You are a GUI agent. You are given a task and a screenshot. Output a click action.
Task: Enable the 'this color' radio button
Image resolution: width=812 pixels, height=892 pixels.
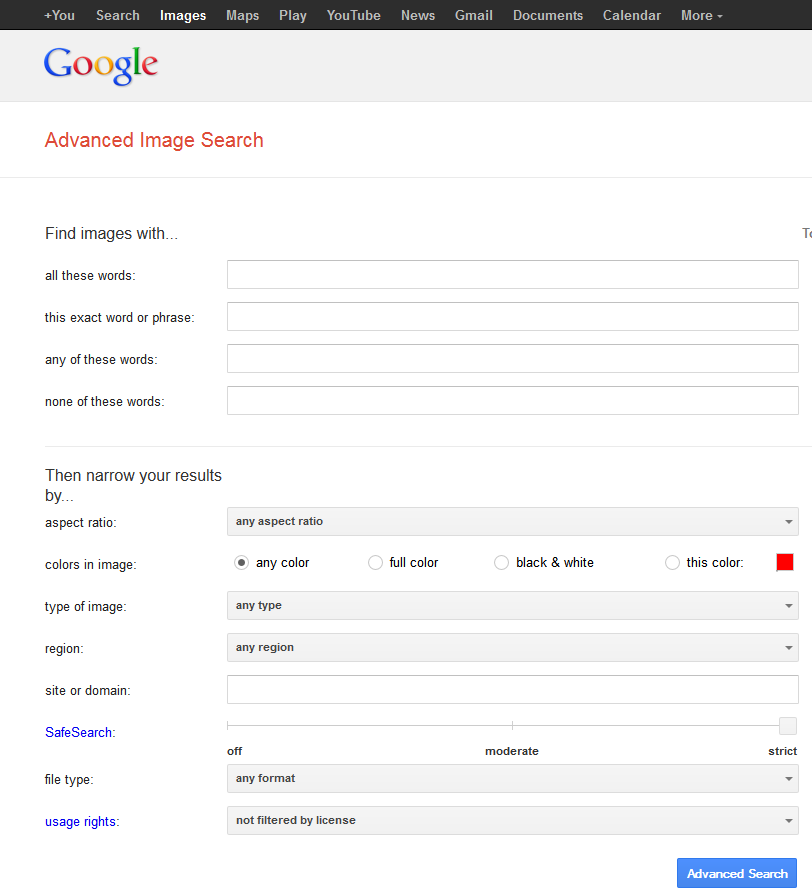point(672,563)
